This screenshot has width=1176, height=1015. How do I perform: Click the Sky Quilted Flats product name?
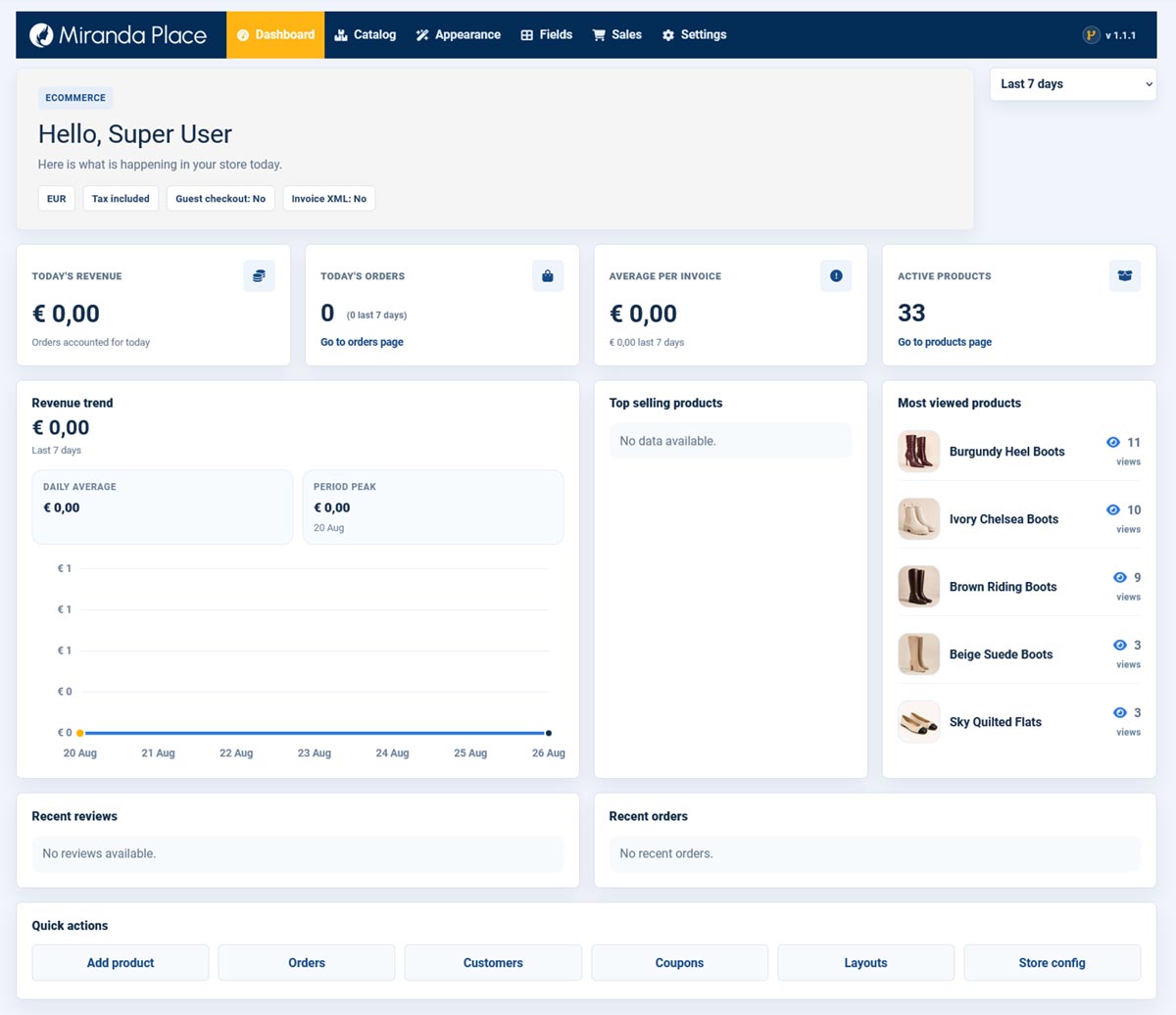tap(996, 722)
